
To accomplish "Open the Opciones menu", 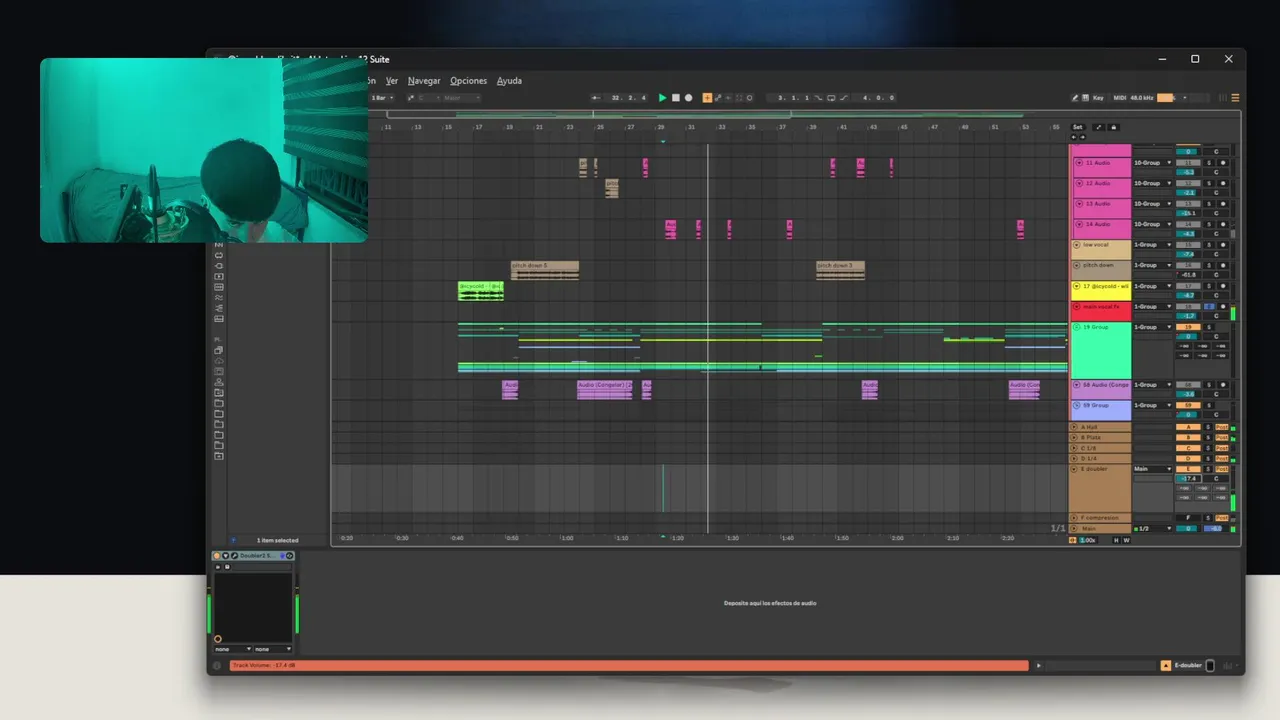I will click(x=468, y=81).
